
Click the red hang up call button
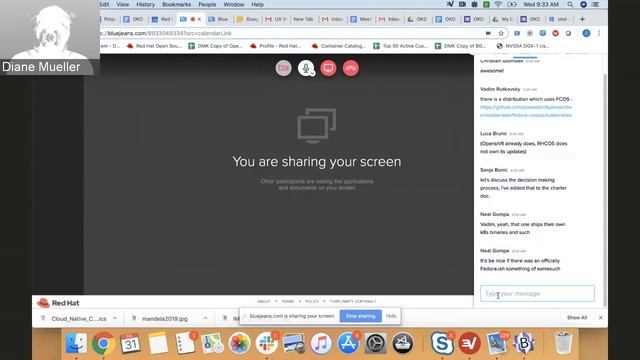pos(351,68)
